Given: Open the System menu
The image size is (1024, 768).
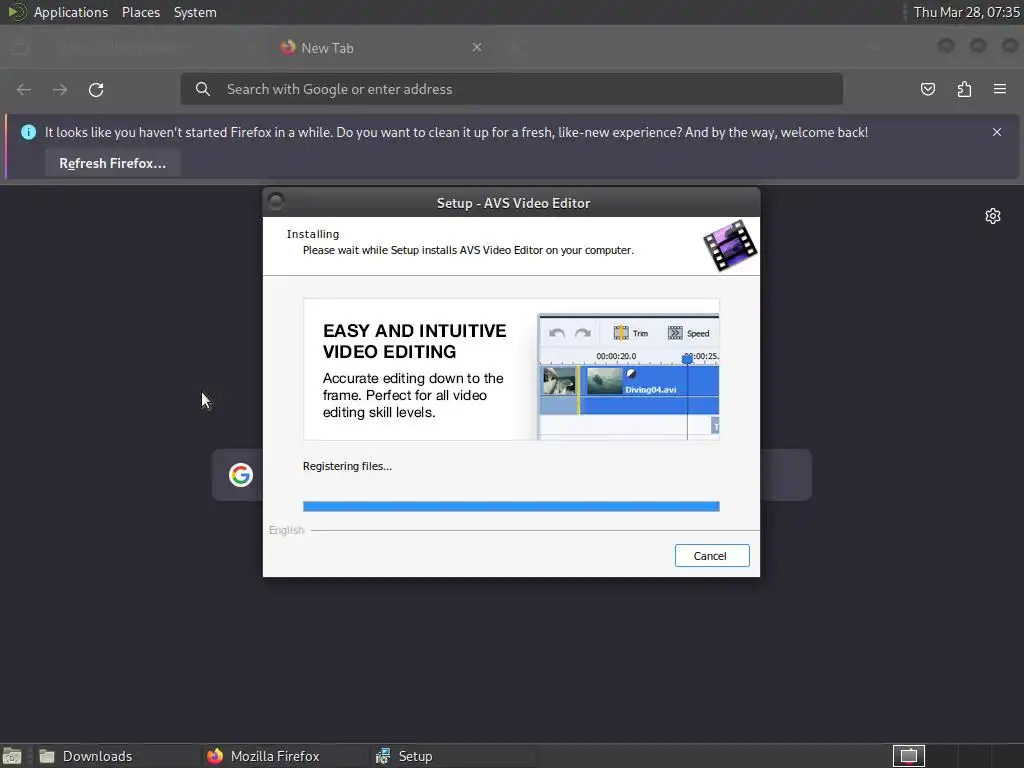Looking at the screenshot, I should tap(195, 12).
